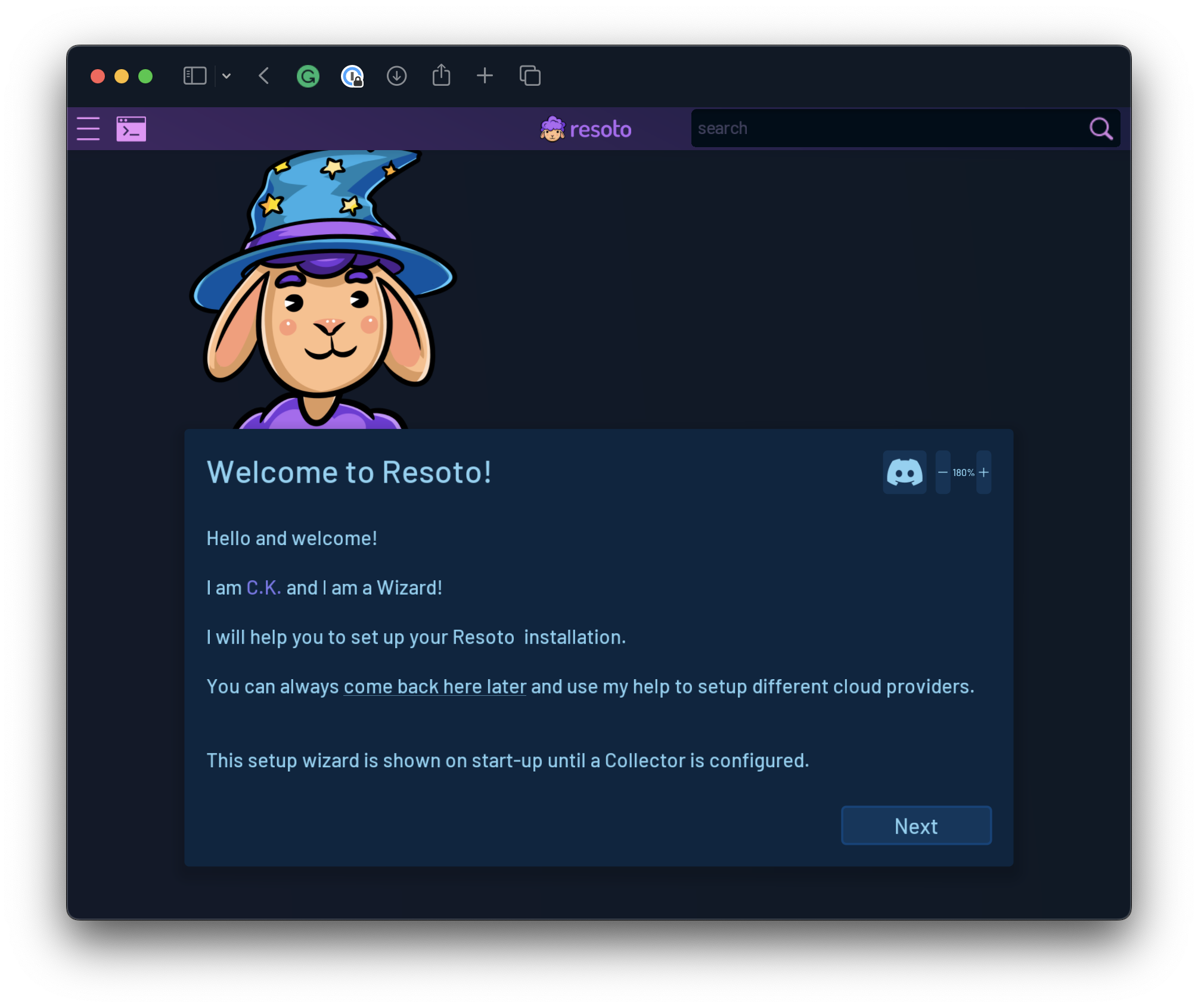This screenshot has width=1198, height=1008.
Task: Decrease UI scale with minus button
Action: point(942,472)
